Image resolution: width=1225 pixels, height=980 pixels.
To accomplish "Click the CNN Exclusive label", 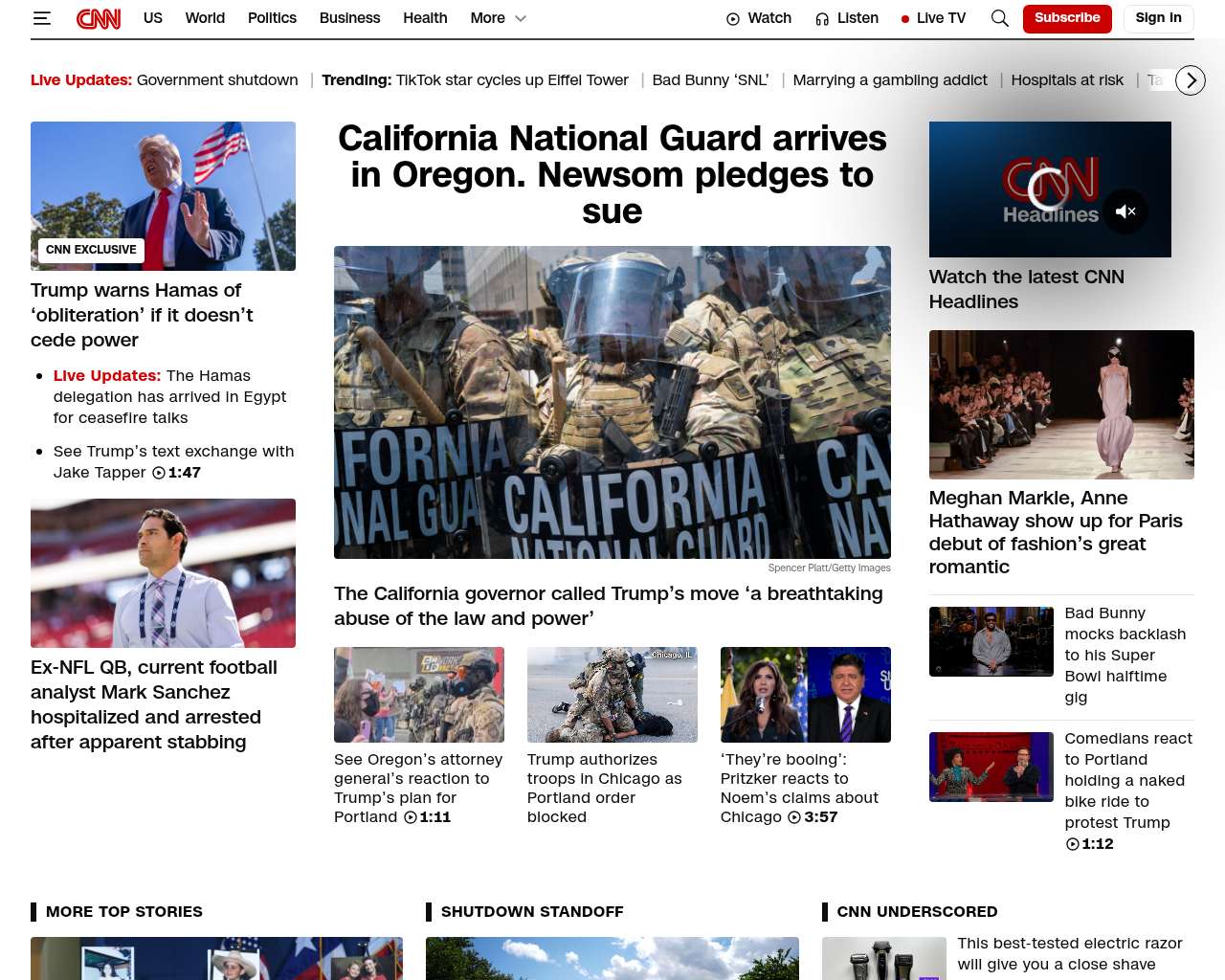I will tap(91, 250).
